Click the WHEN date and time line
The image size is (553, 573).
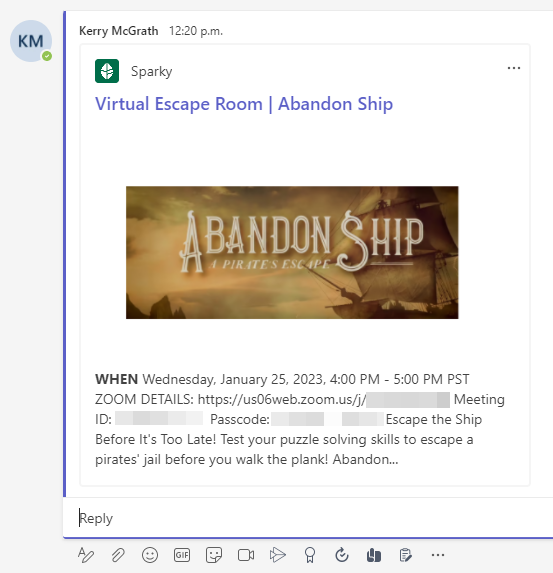(x=282, y=379)
